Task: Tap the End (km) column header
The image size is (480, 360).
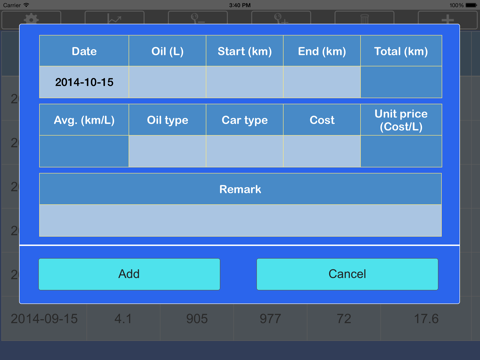Action: [x=322, y=51]
